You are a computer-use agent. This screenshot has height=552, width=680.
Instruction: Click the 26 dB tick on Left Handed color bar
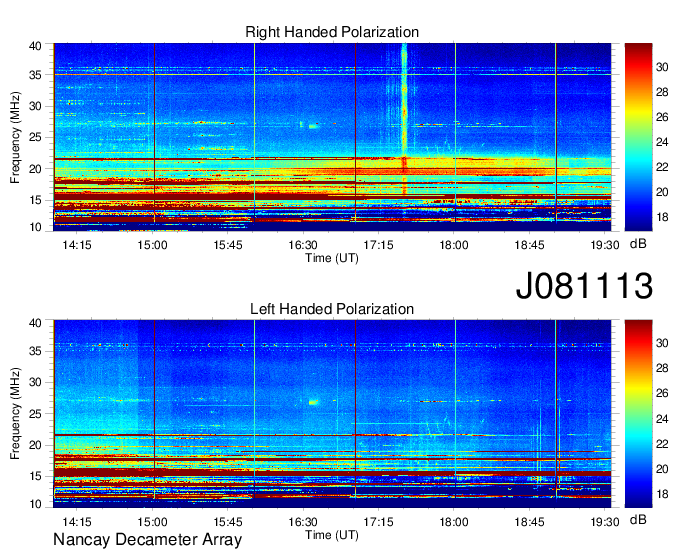(662, 393)
